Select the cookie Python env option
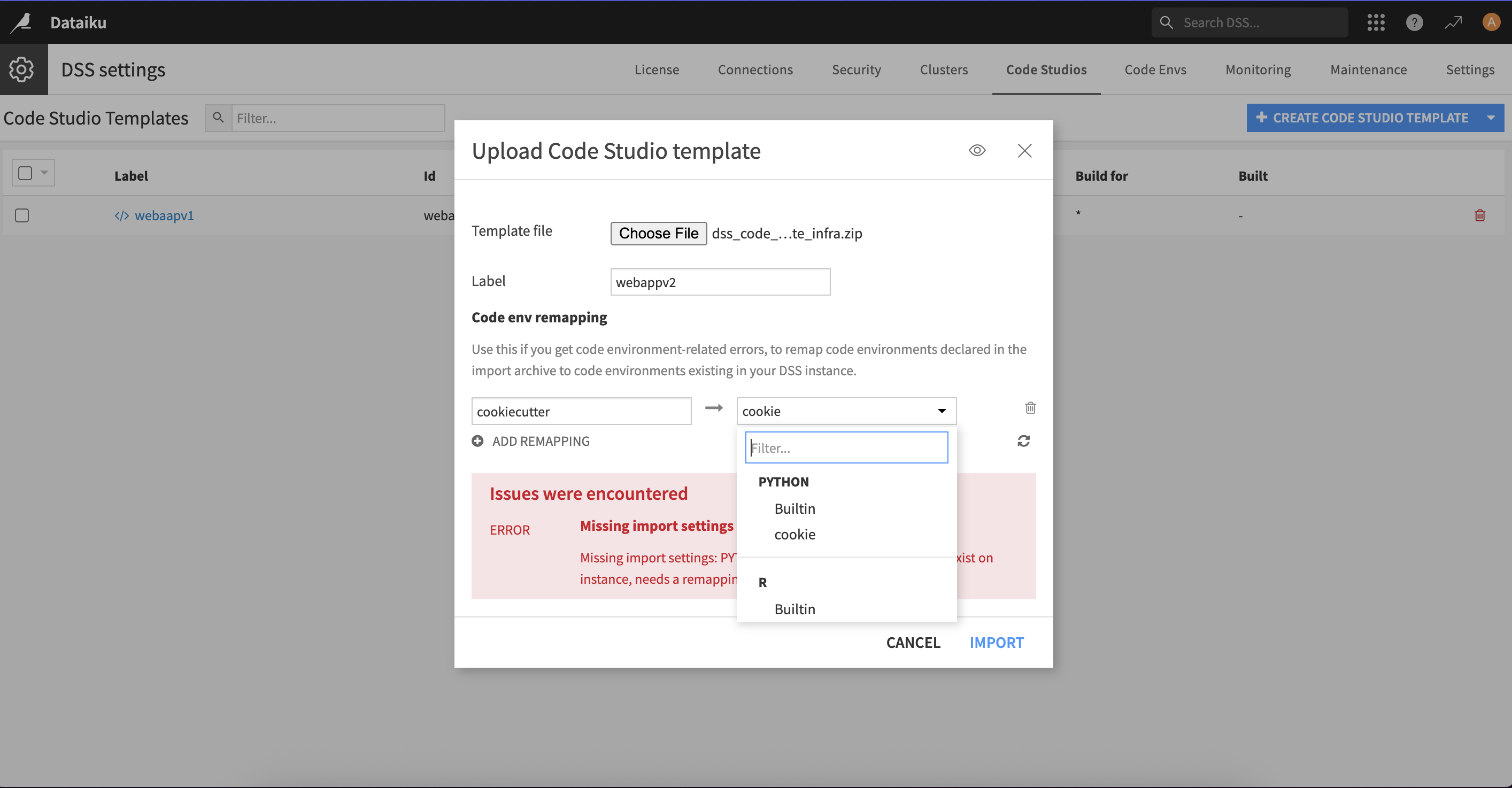This screenshot has width=1512, height=788. 794,535
